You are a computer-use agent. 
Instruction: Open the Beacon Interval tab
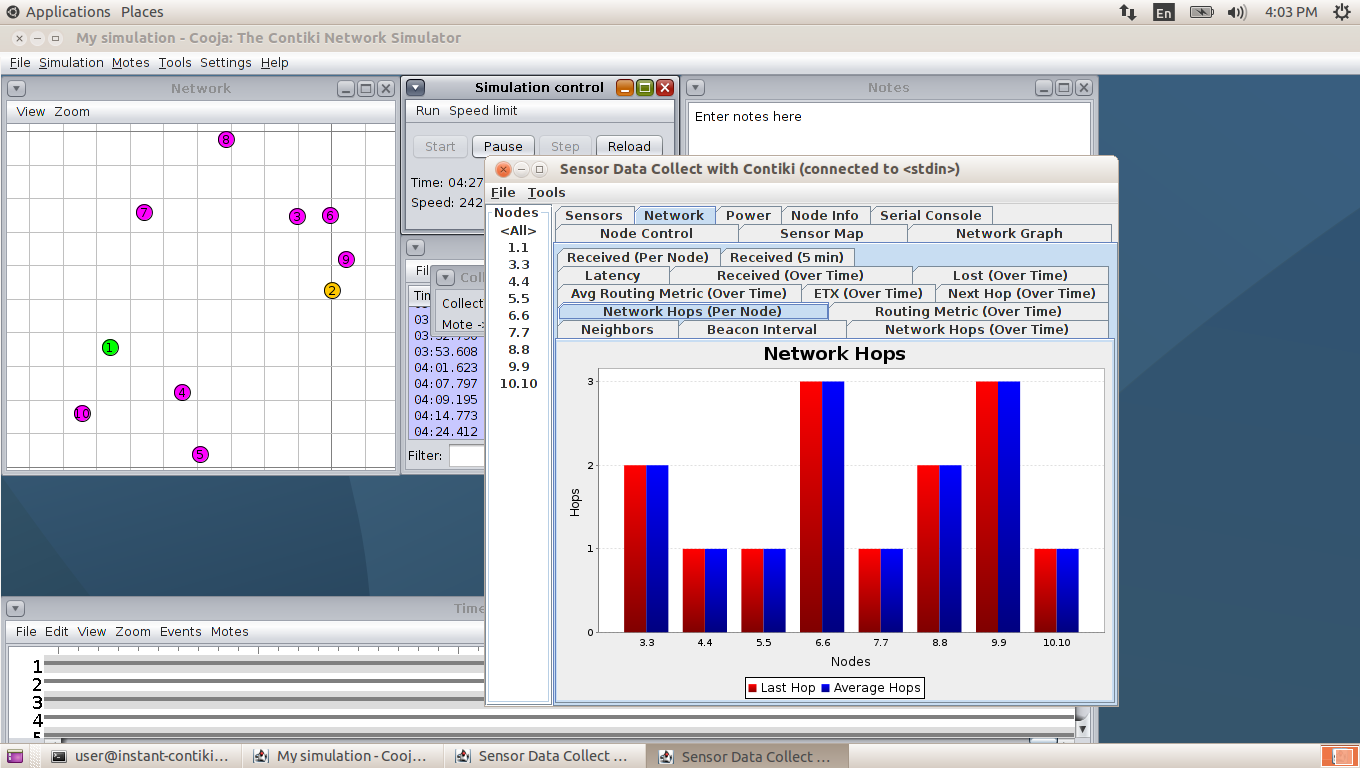click(762, 329)
